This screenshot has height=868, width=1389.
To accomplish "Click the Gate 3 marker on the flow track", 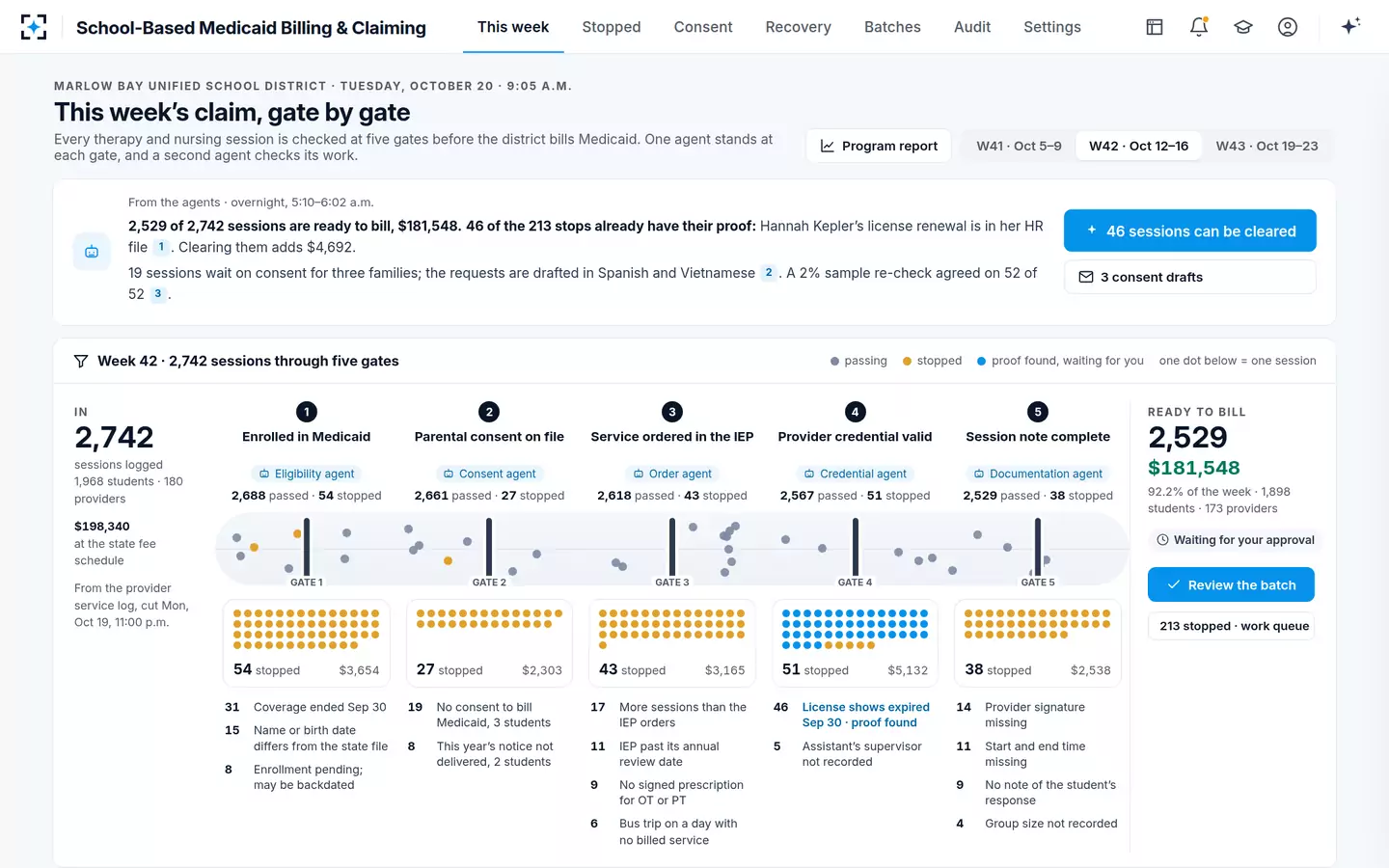I will click(x=672, y=552).
